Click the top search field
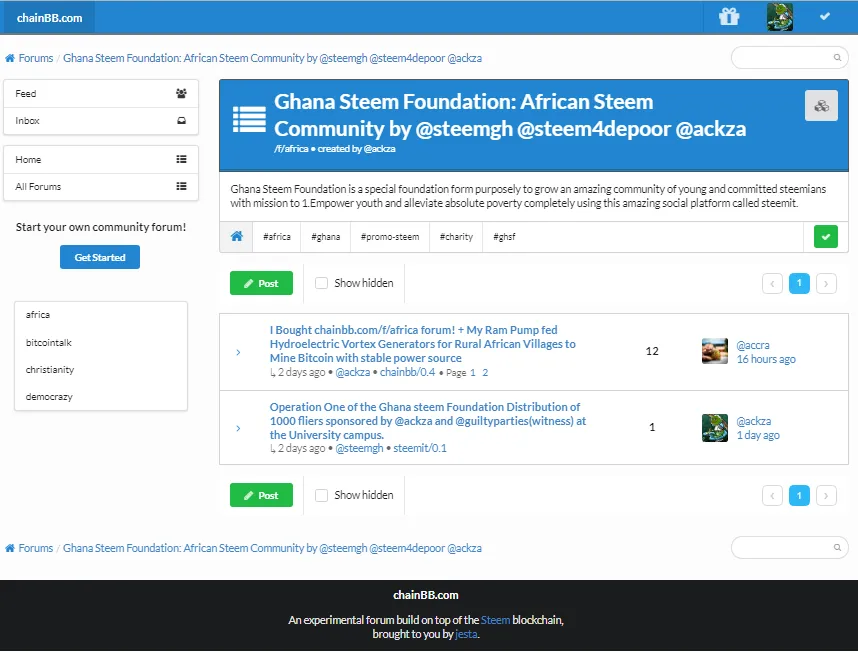The width and height of the screenshot is (858, 653). (790, 57)
